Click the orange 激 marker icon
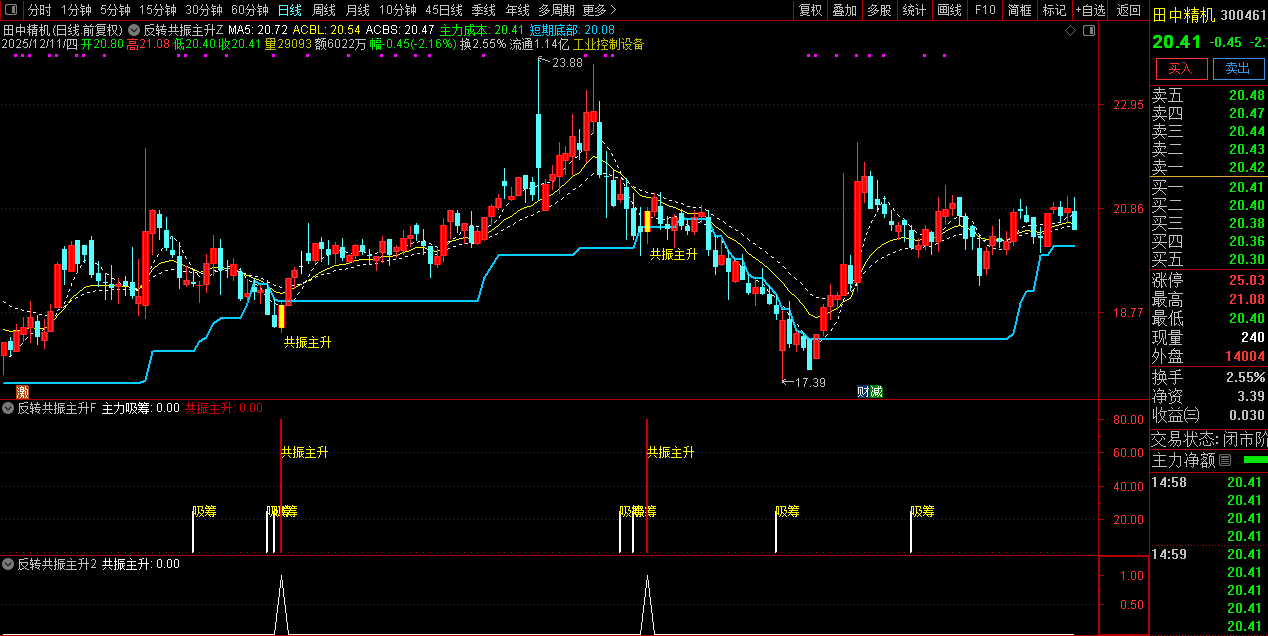The width and height of the screenshot is (1268, 636). tap(23, 391)
